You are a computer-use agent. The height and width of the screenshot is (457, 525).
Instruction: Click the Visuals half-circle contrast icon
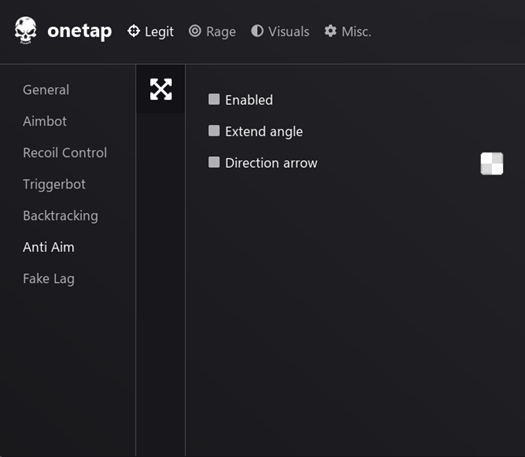pos(257,31)
